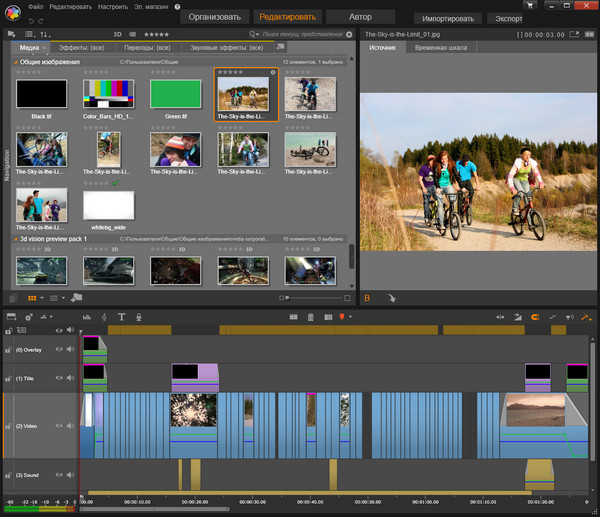Click the orange marker icon in timeline toolbar
Viewport: 600px width, 517px height.
[342, 317]
